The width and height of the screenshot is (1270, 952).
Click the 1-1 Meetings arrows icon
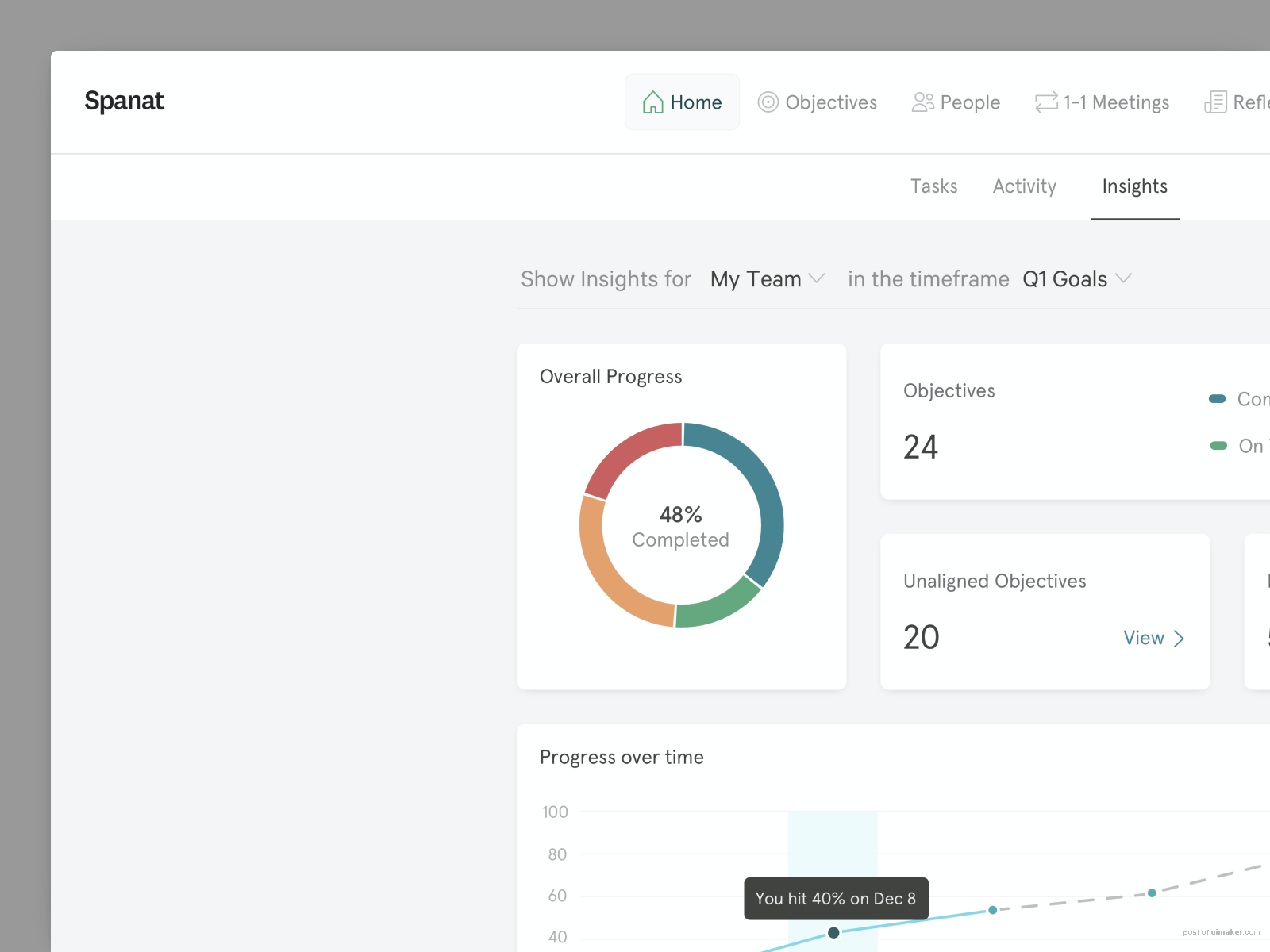(1046, 102)
